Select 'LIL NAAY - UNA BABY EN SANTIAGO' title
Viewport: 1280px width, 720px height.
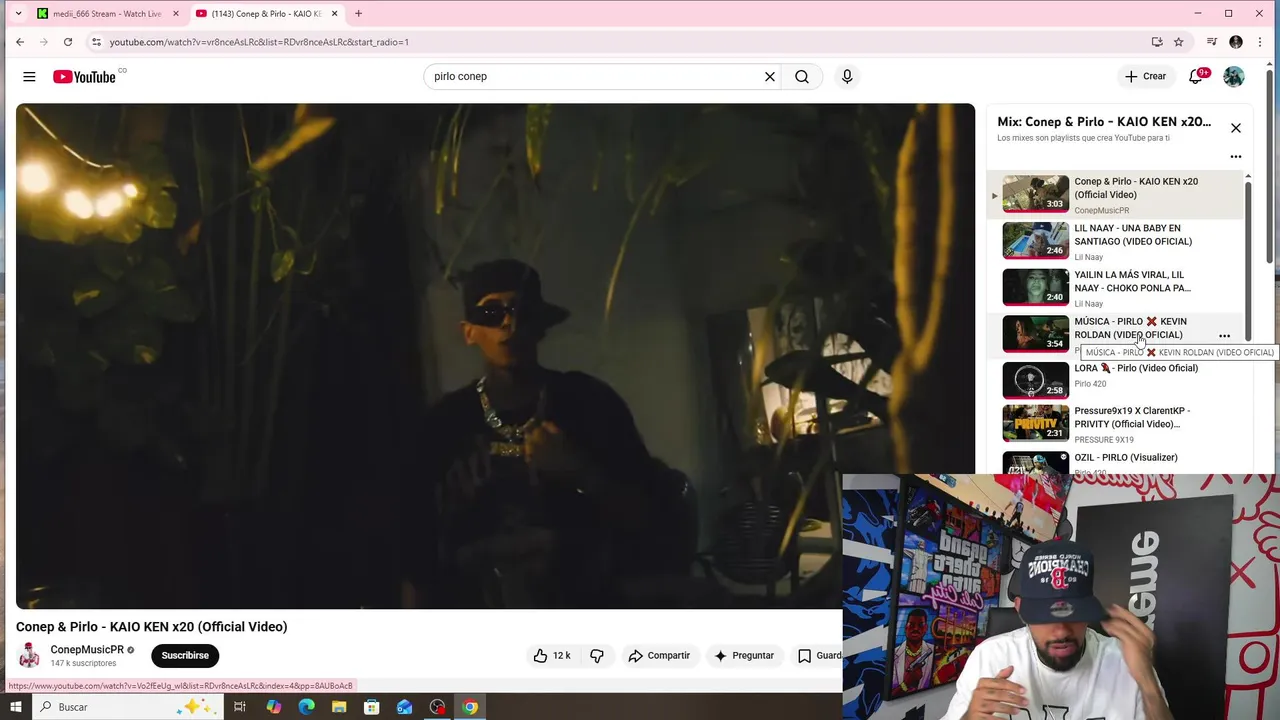(1133, 235)
